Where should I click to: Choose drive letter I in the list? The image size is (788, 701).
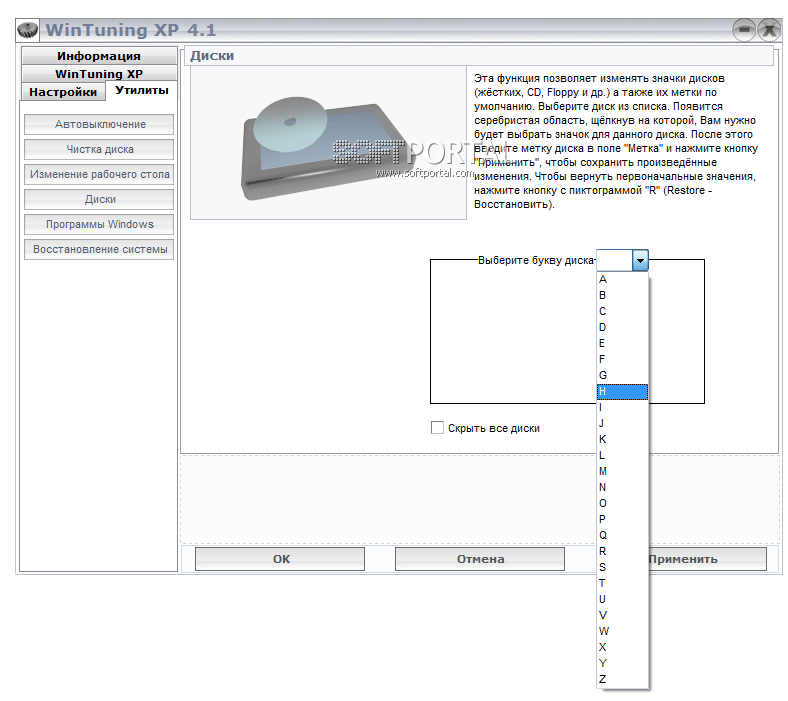622,408
